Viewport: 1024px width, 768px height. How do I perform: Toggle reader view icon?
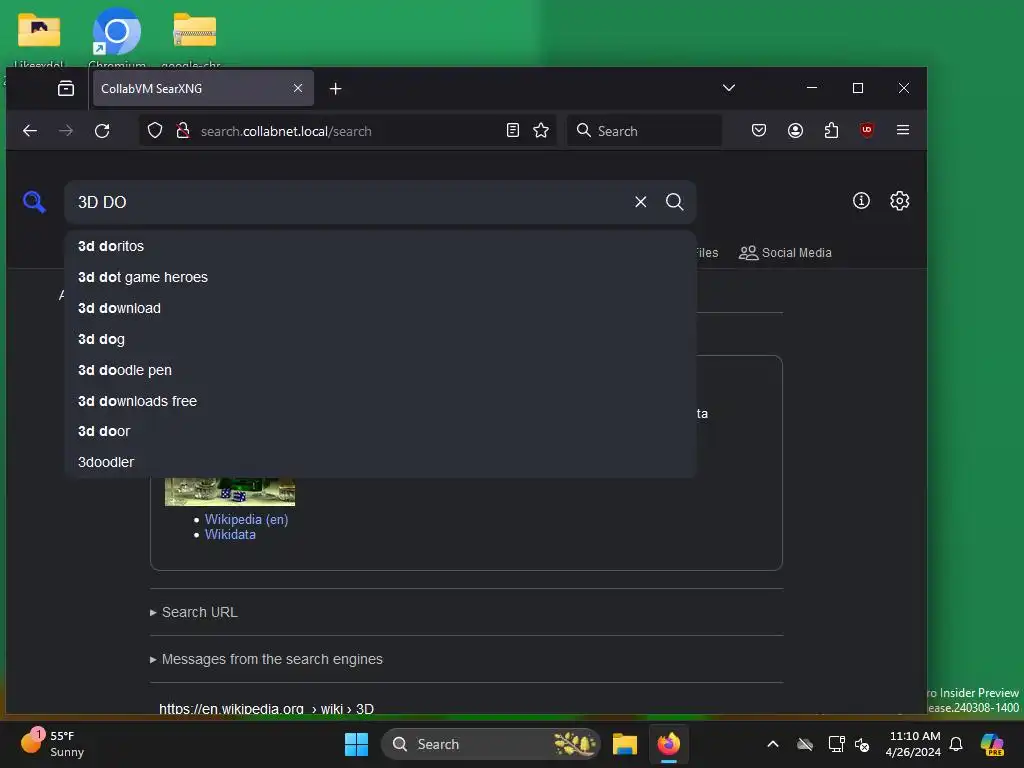coord(513,131)
